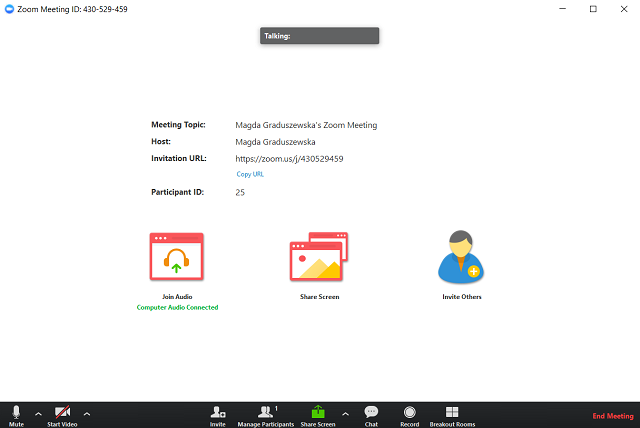This screenshot has height=428, width=640.
Task: Click the Talking indicator bar
Action: point(319,36)
